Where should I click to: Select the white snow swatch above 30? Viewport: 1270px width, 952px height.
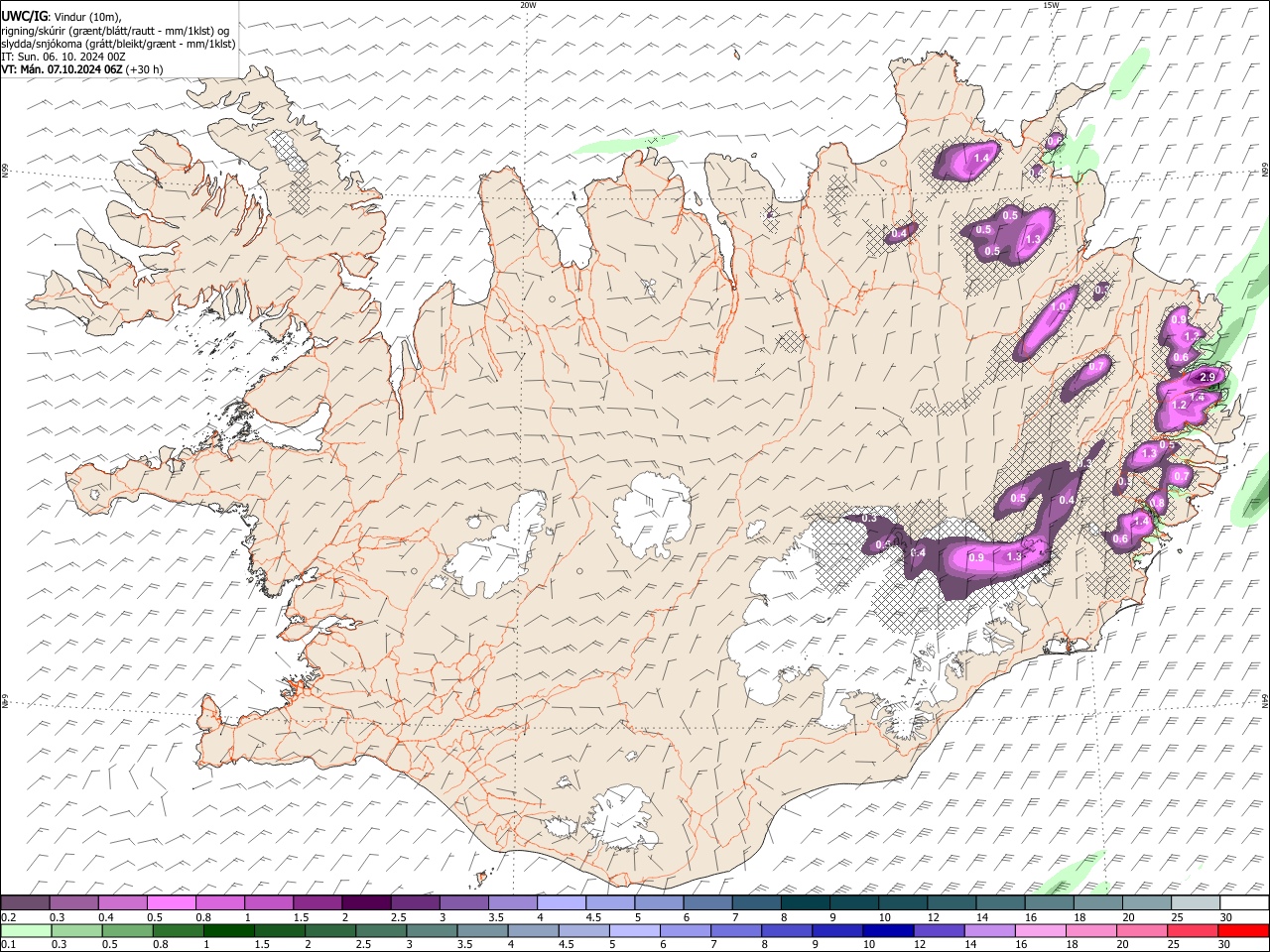[1242, 903]
